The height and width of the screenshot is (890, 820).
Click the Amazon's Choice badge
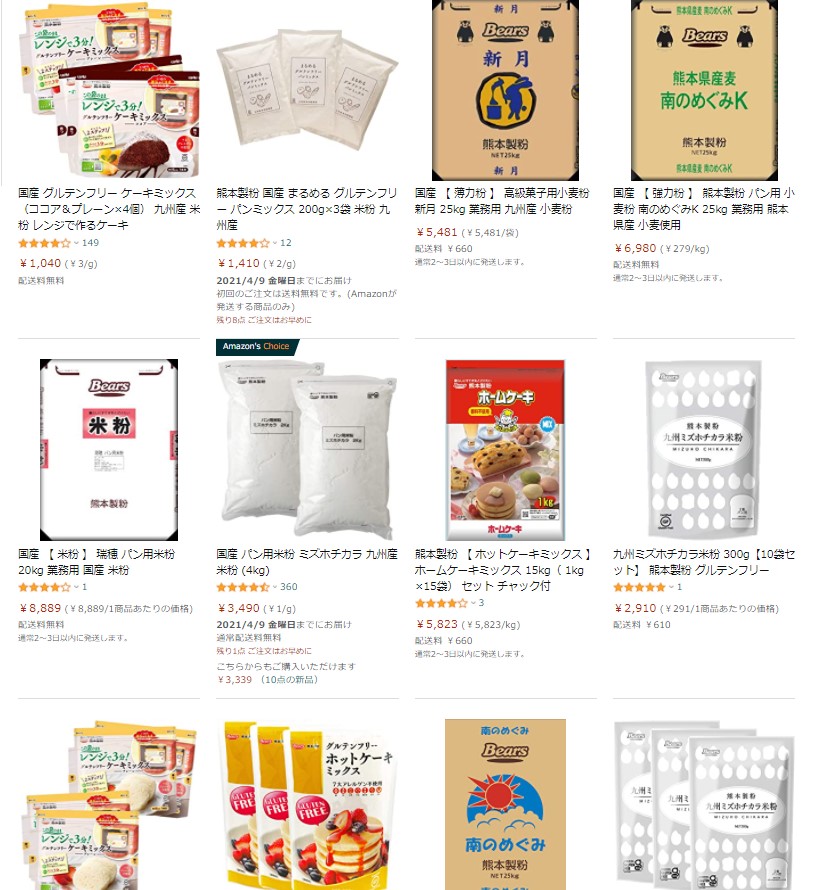256,346
